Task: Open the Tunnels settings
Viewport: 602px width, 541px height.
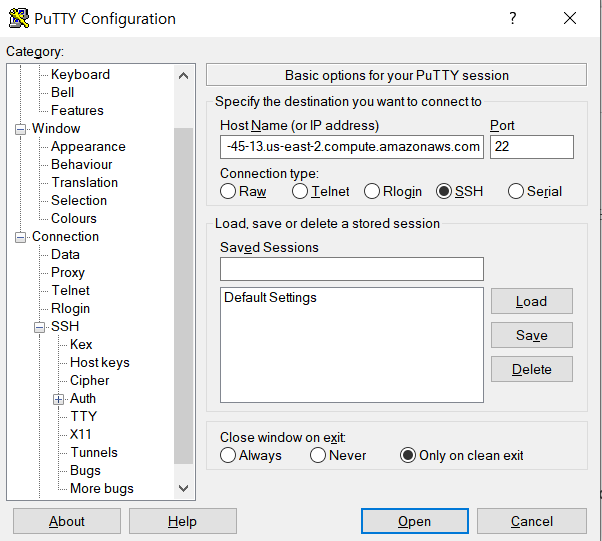Action: [94, 452]
